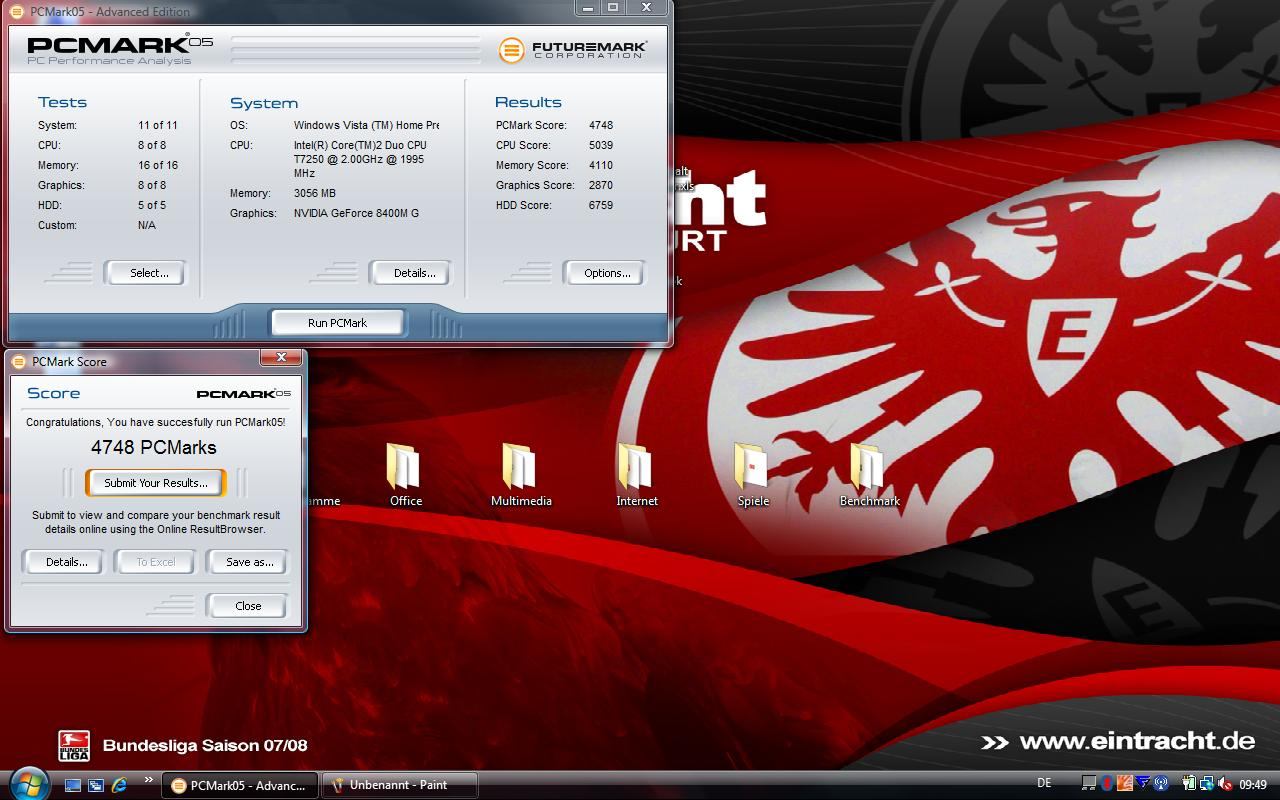Click the memory value 3056 MB
1280x800 pixels.
(315, 193)
